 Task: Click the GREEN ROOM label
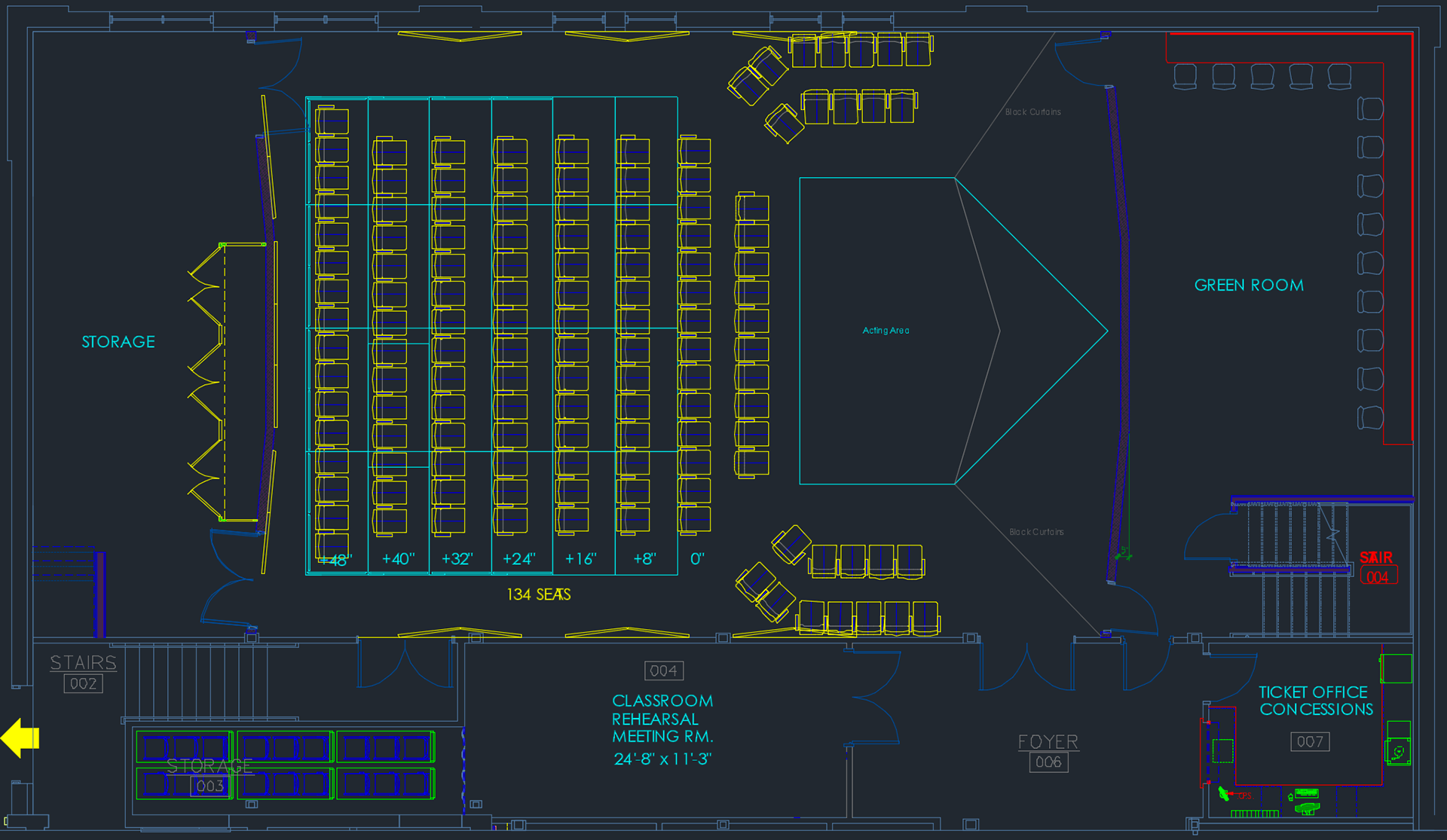click(x=1249, y=286)
